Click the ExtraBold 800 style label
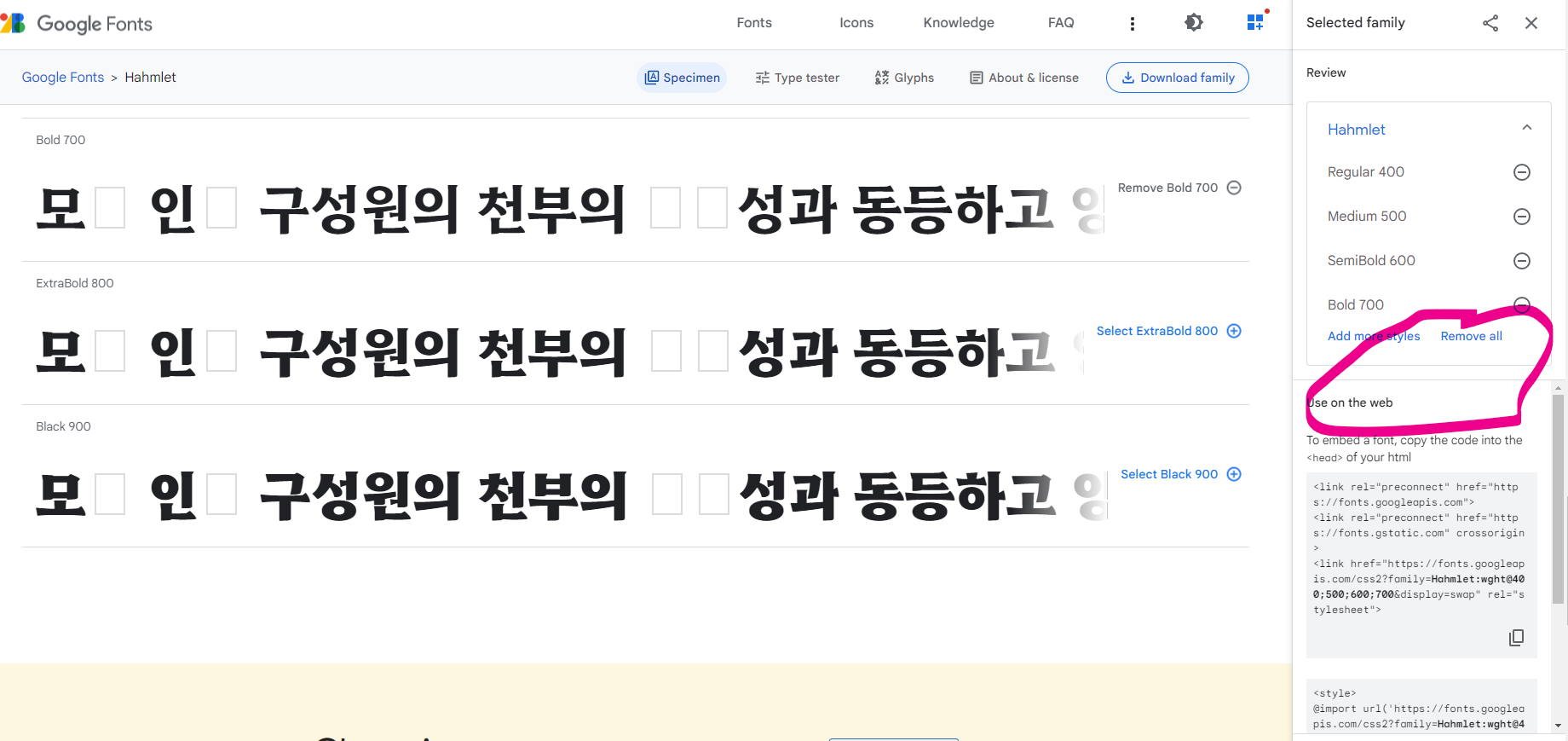The width and height of the screenshot is (1568, 741). [x=75, y=283]
